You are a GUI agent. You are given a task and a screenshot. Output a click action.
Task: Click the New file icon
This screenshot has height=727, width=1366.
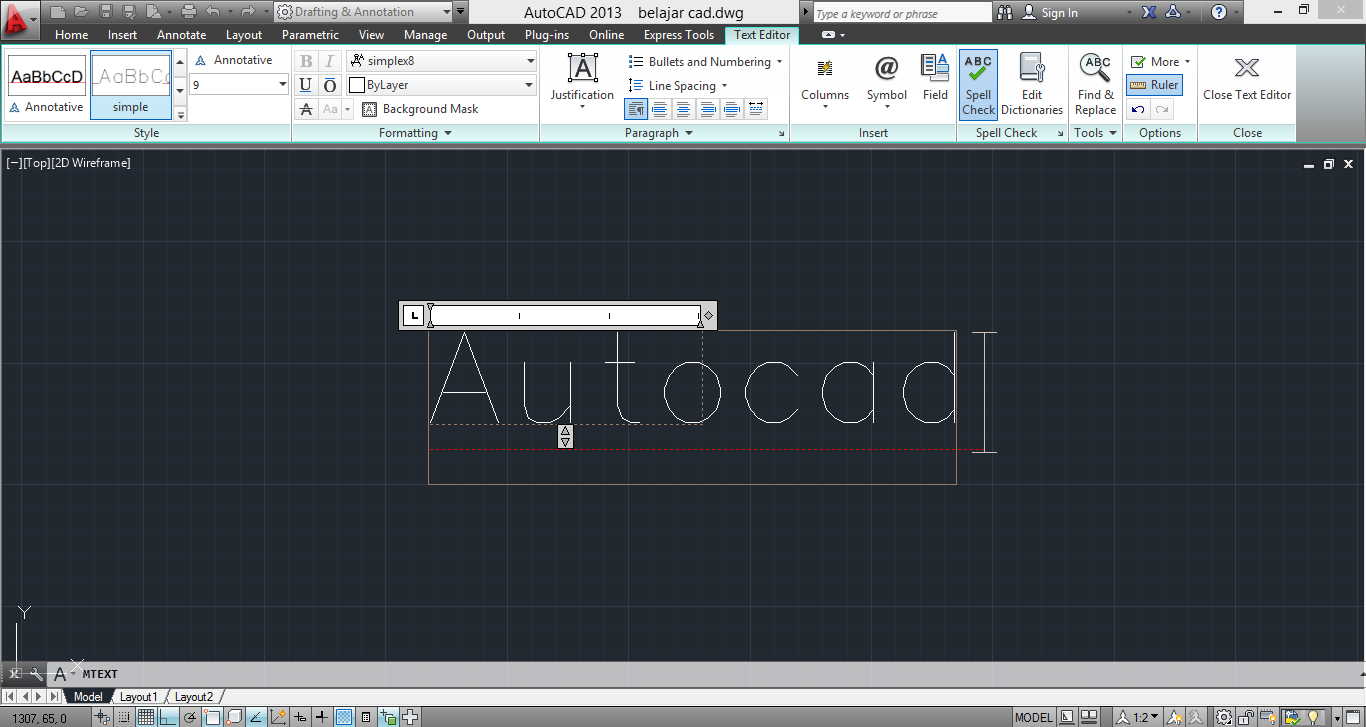click(58, 12)
